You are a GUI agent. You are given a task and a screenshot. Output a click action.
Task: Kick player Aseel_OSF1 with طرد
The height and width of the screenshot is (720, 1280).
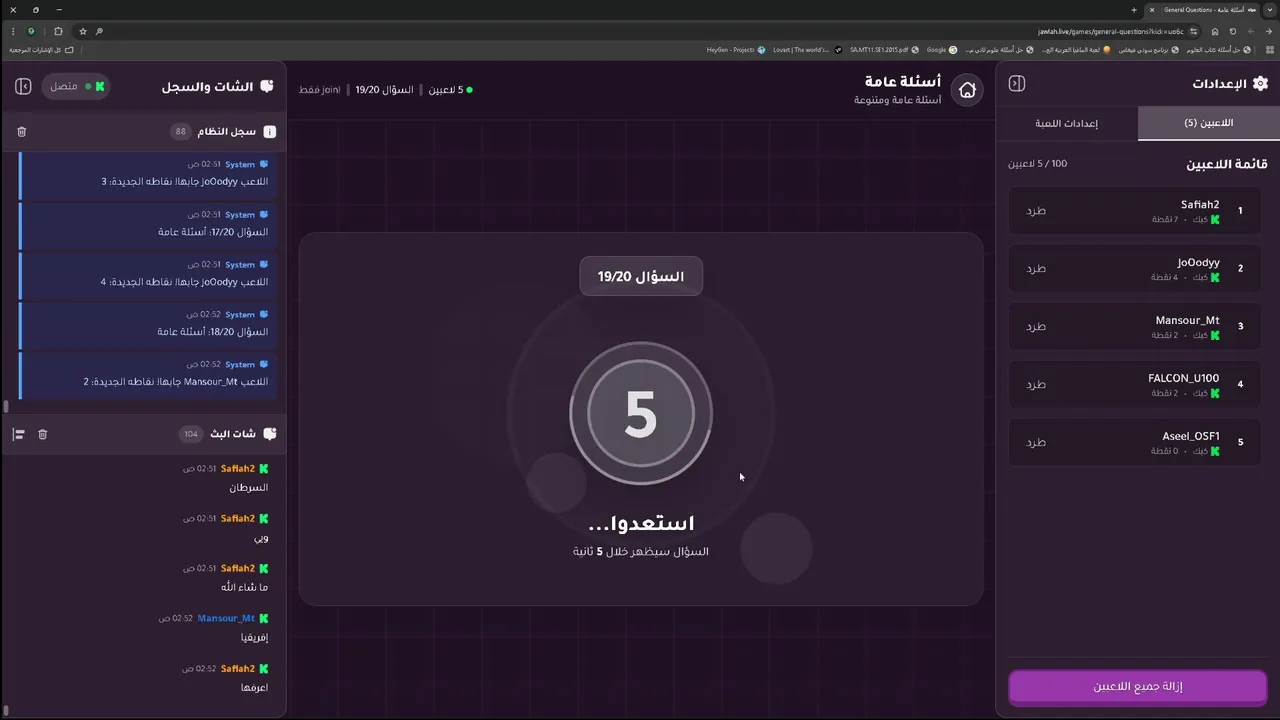pyautogui.click(x=1036, y=442)
